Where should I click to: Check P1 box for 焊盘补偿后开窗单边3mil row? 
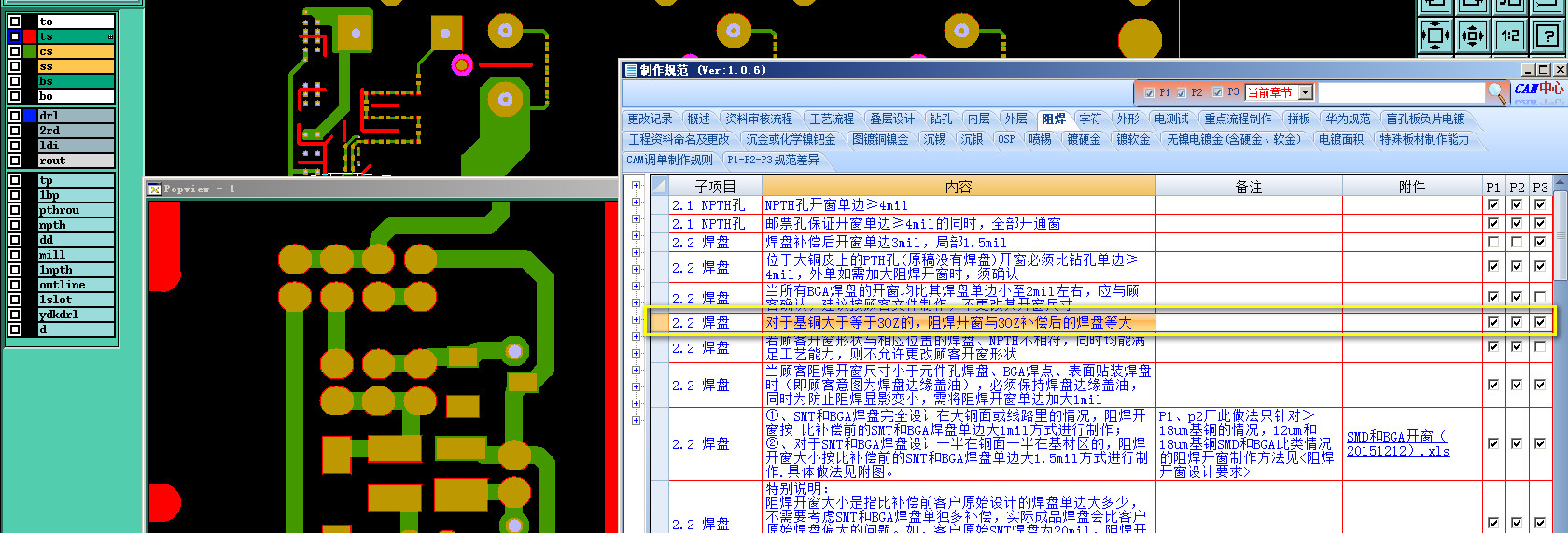pos(1493,242)
